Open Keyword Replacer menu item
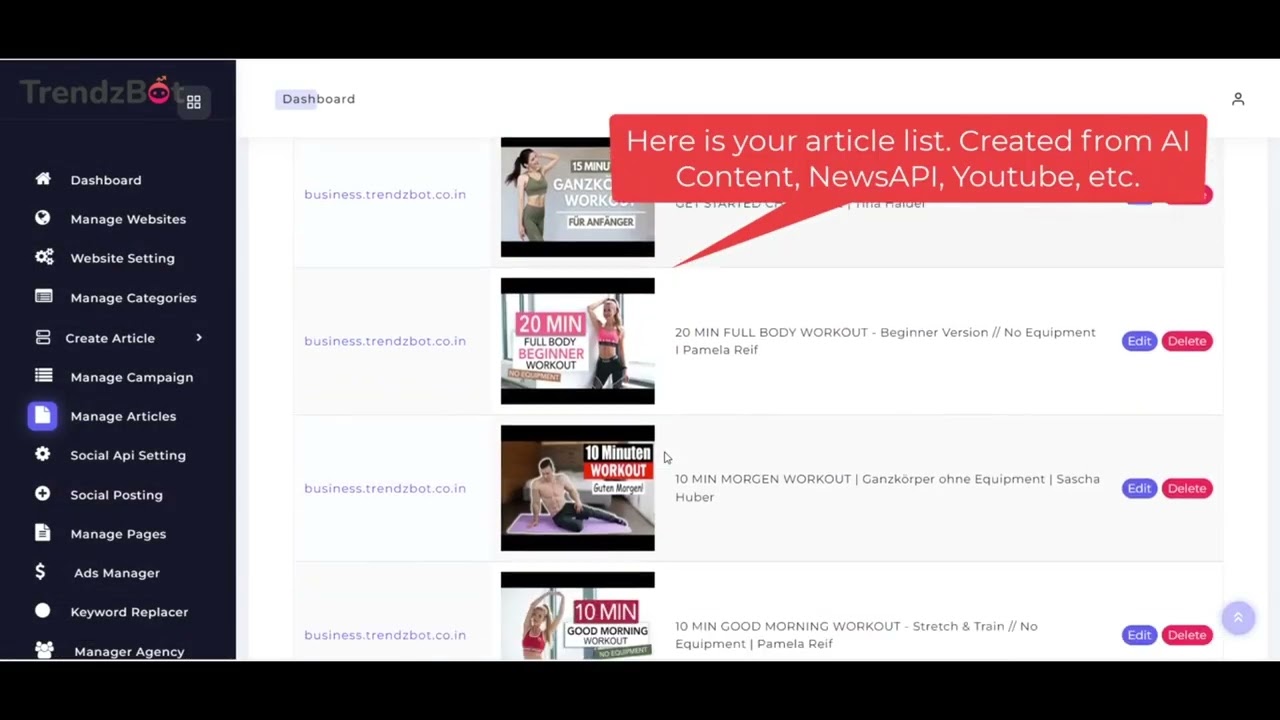This screenshot has width=1280, height=720. [129, 612]
